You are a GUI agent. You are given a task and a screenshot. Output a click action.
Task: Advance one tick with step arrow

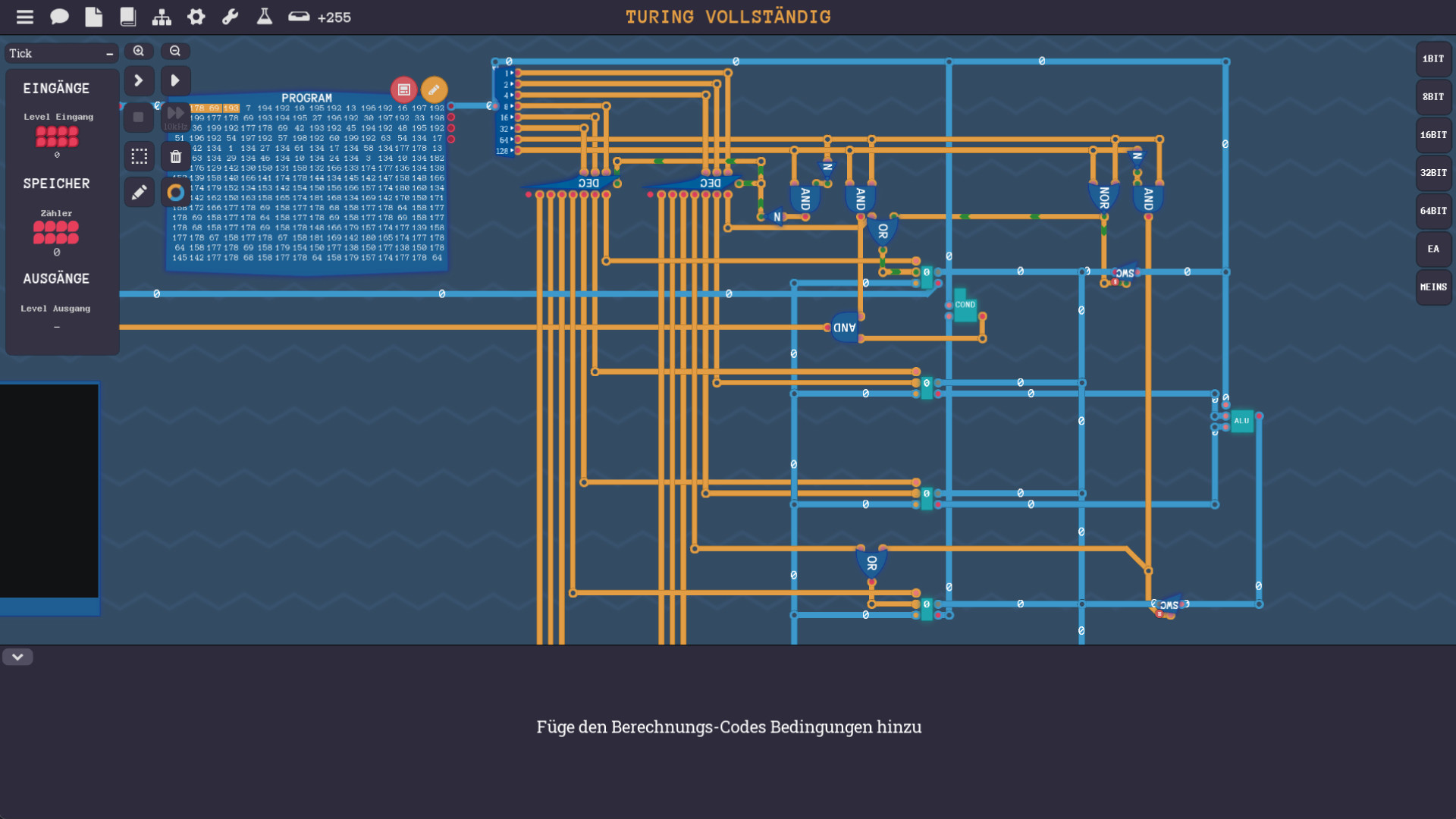click(139, 80)
